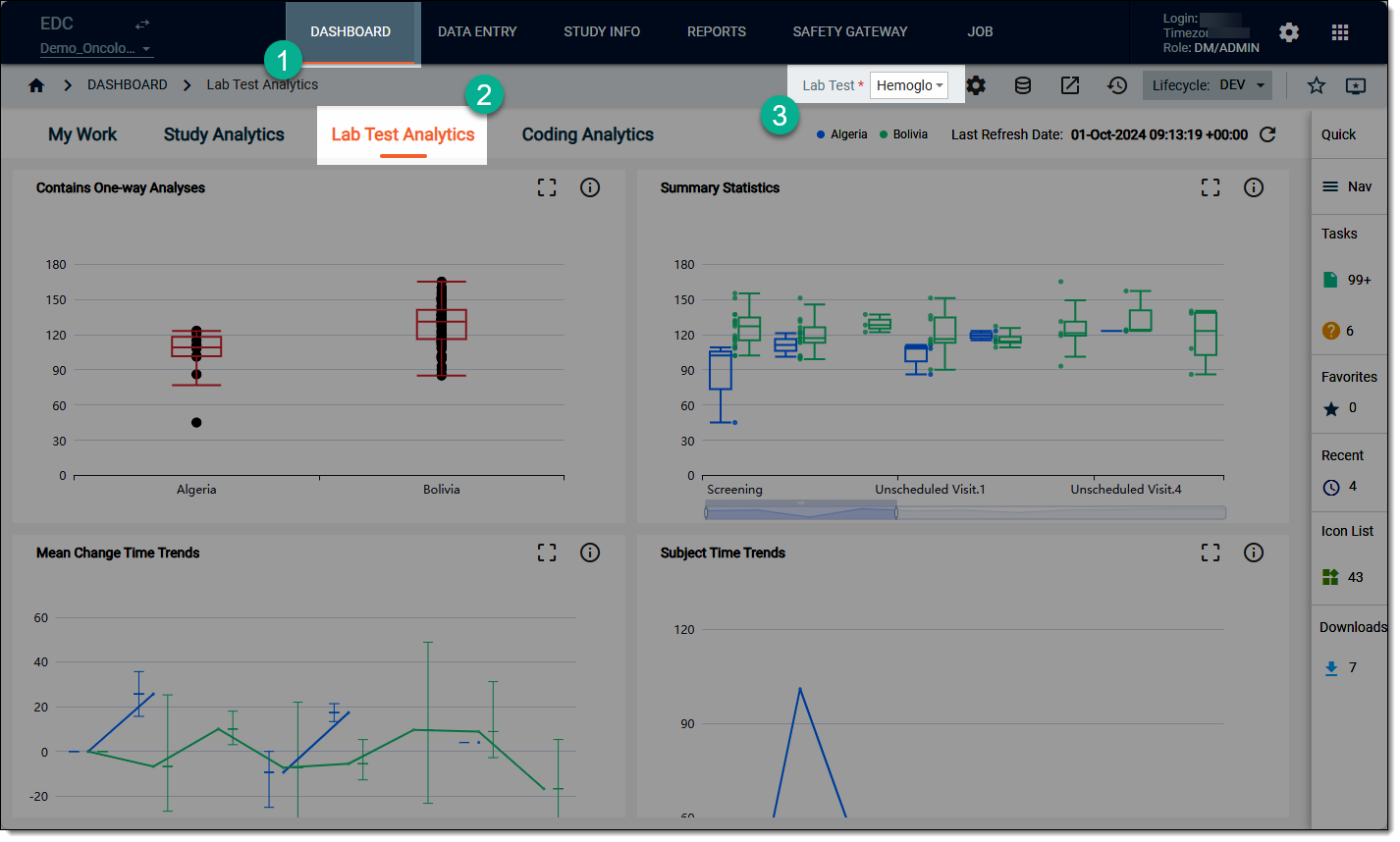Click the Unscheduled Visit.4 axis label
This screenshot has height=842, width=1400.
(x=1126, y=490)
